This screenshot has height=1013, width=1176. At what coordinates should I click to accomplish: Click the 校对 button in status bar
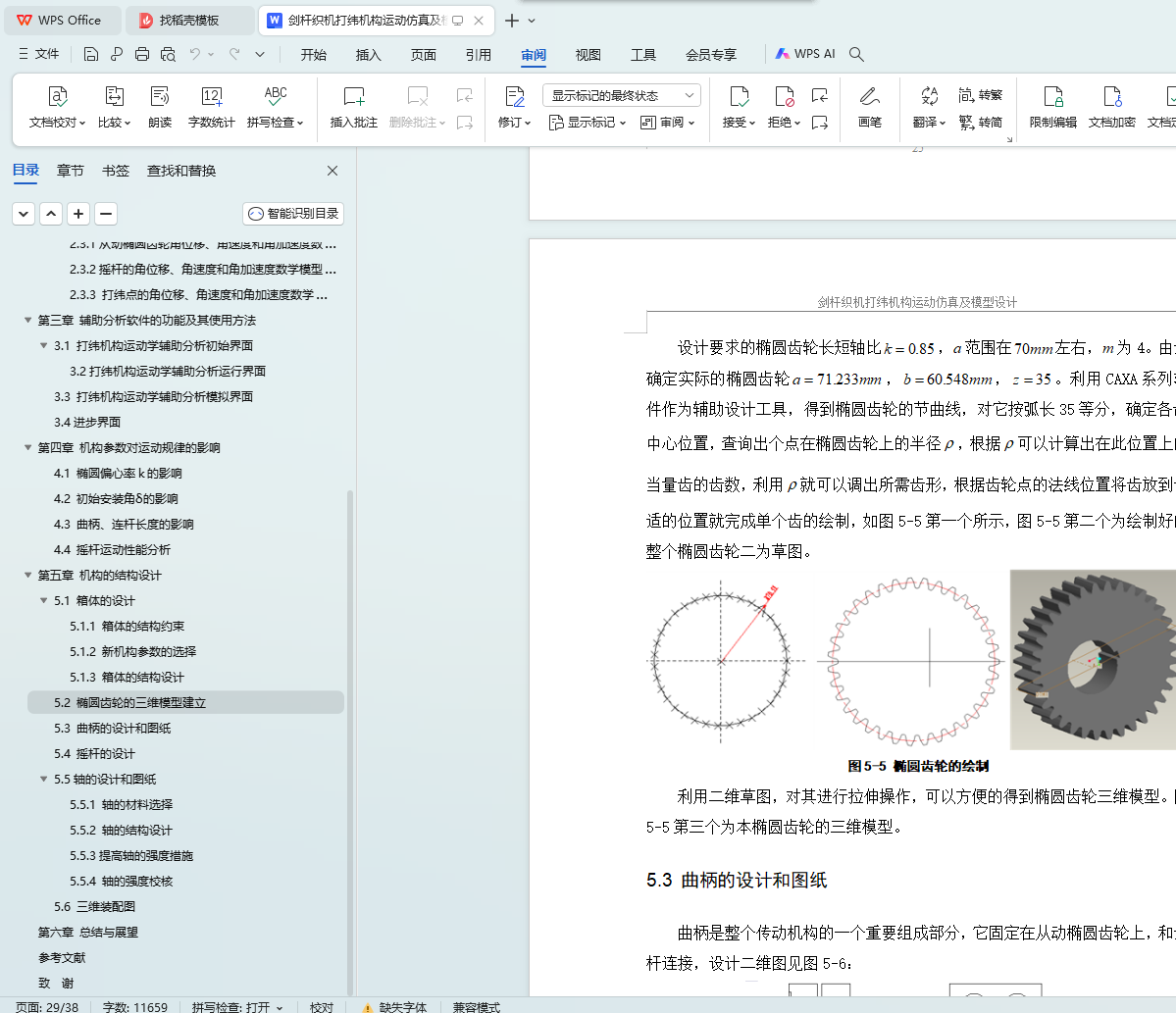pyautogui.click(x=322, y=1007)
